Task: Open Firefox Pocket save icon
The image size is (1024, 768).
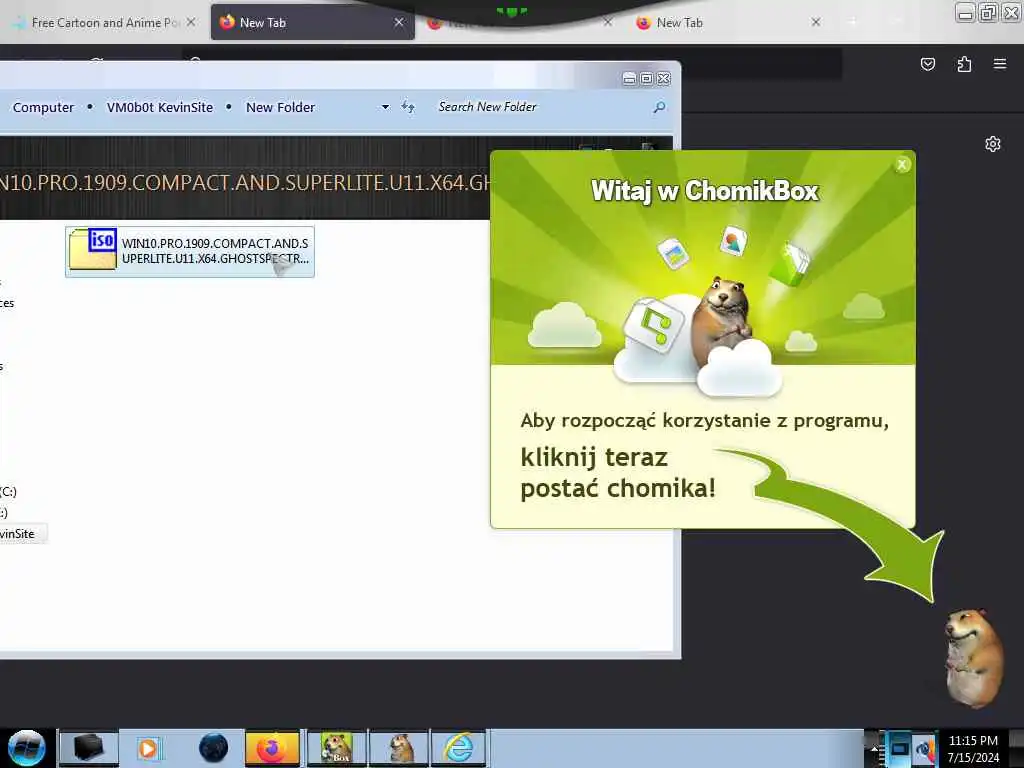Action: pos(927,64)
